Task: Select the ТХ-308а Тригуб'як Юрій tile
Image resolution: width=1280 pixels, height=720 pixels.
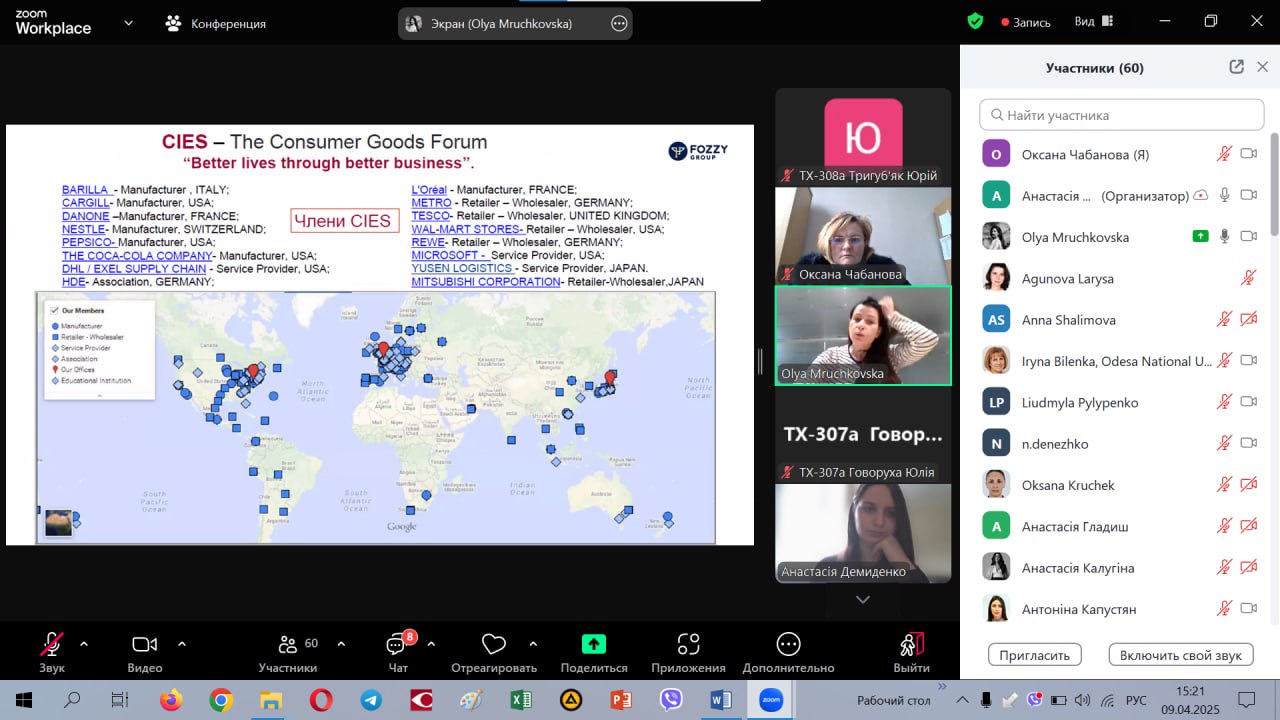Action: [863, 137]
